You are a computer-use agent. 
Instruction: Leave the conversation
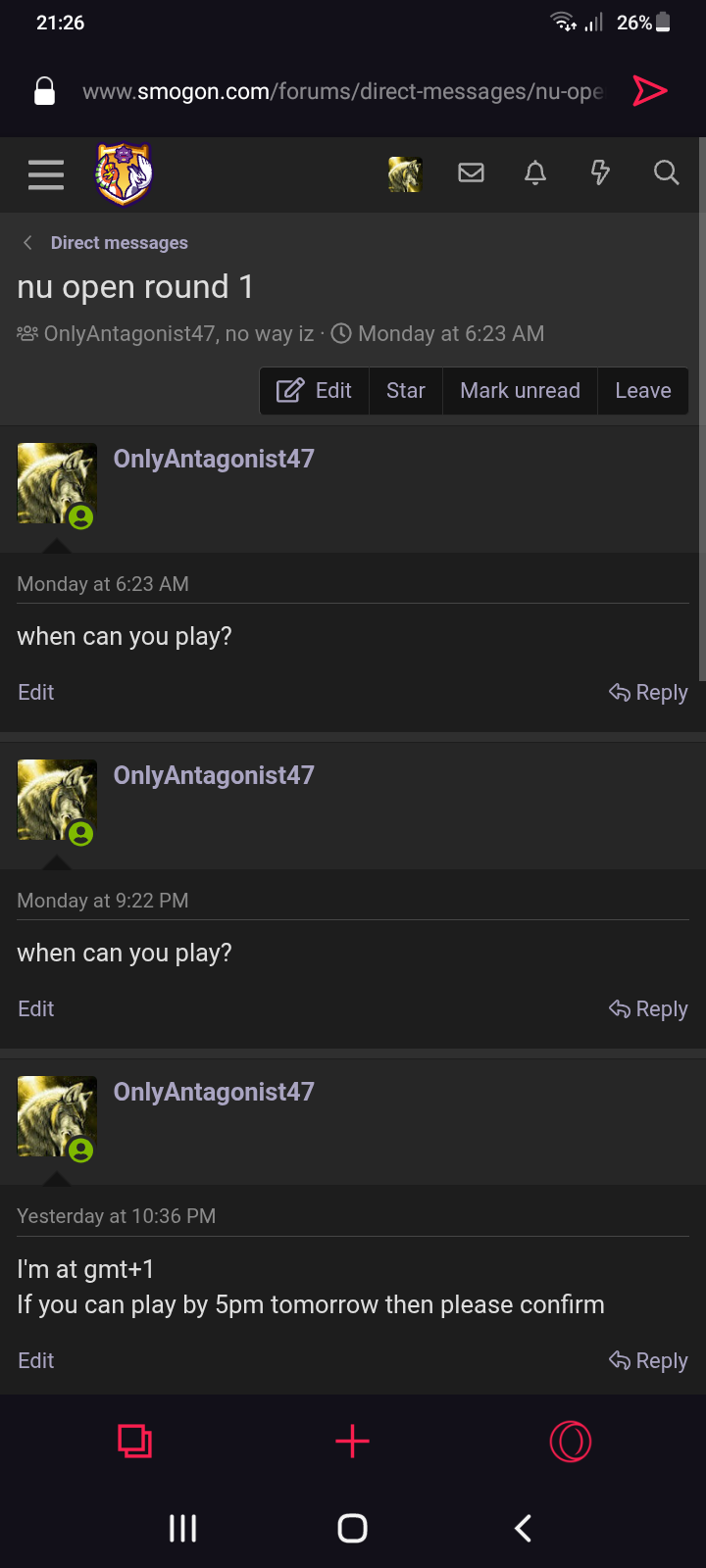pyautogui.click(x=643, y=391)
